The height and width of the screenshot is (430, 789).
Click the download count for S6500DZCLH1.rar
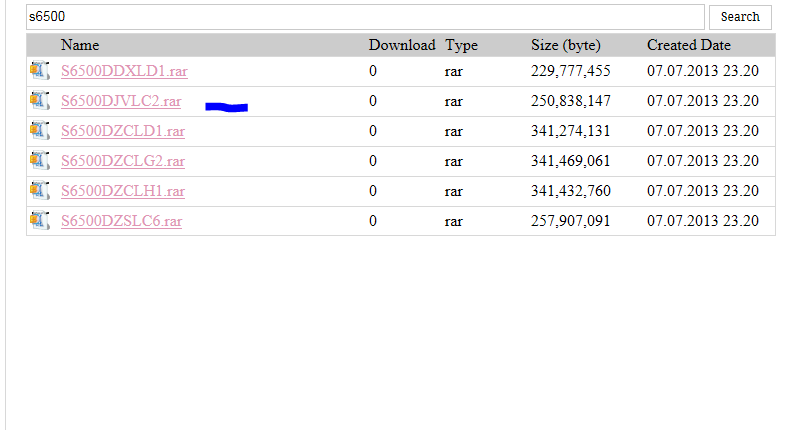tap(373, 191)
